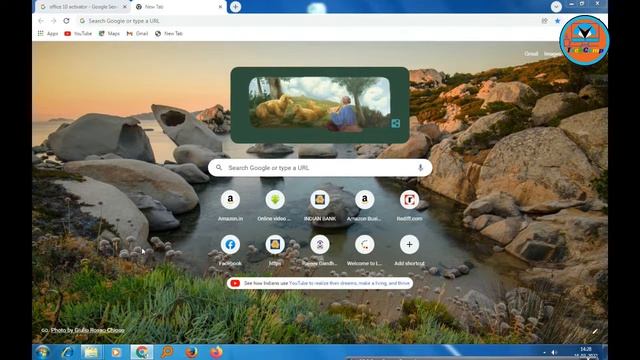Open a new tab with the plus button
This screenshot has width=640, height=360.
point(236,7)
